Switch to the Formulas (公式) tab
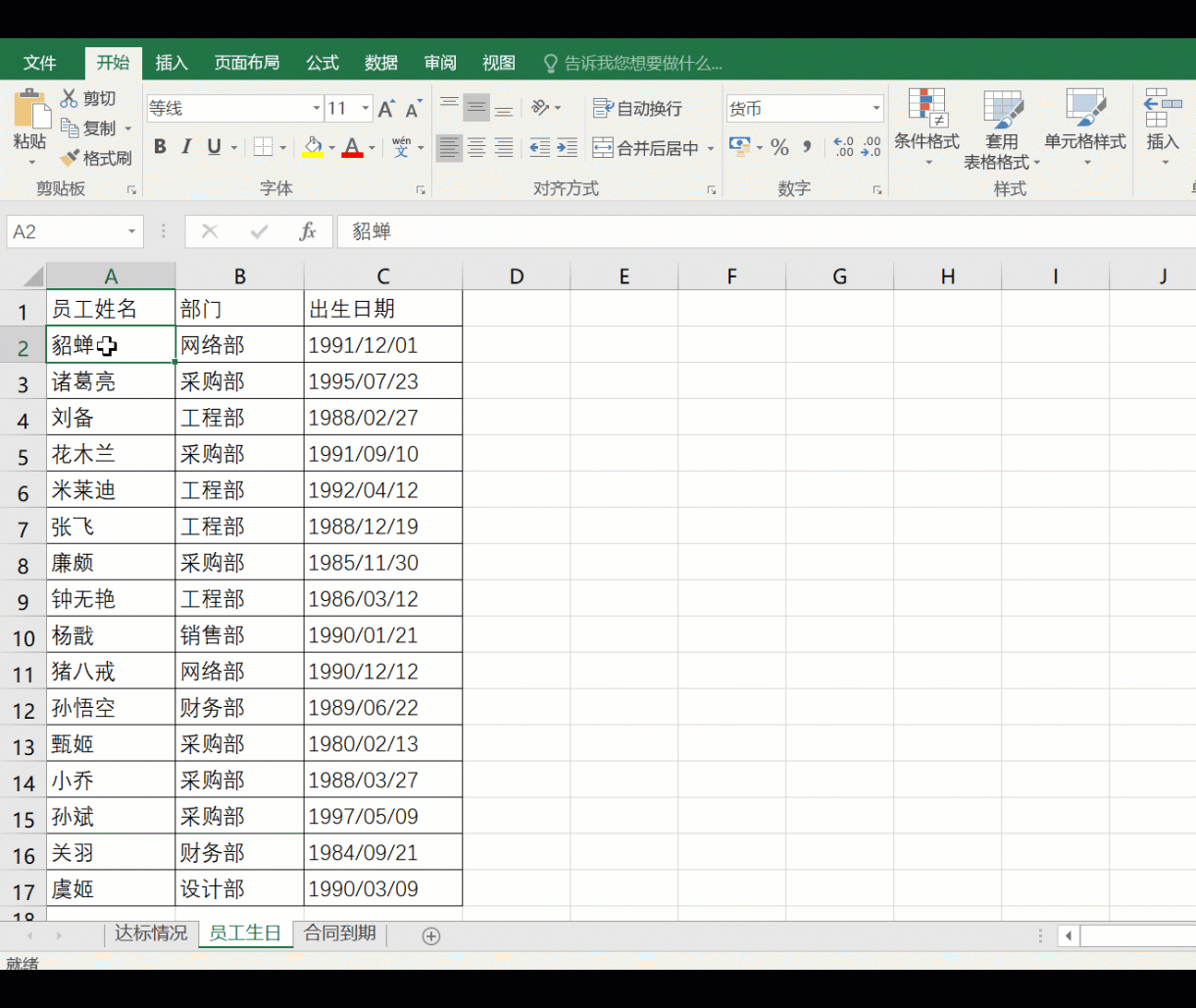Screen dimensions: 1196x1008 (x=323, y=63)
